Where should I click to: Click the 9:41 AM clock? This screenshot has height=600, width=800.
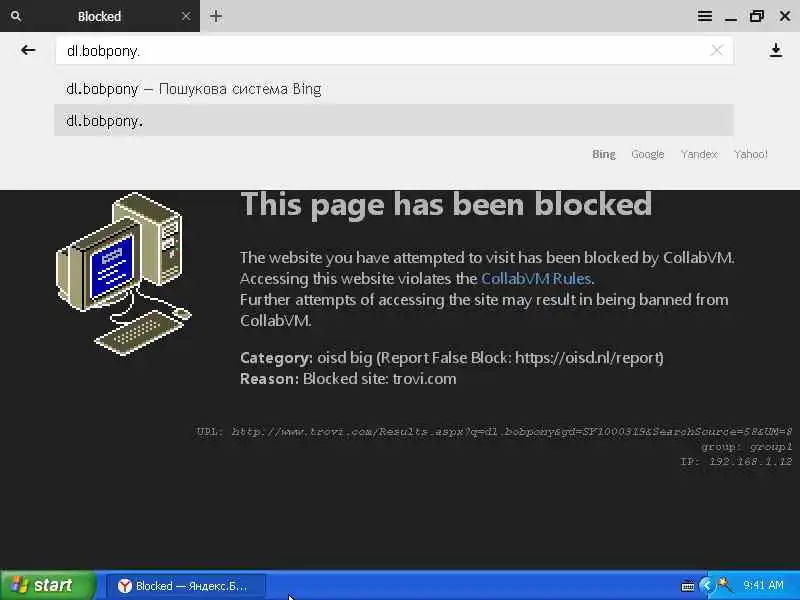763,586
